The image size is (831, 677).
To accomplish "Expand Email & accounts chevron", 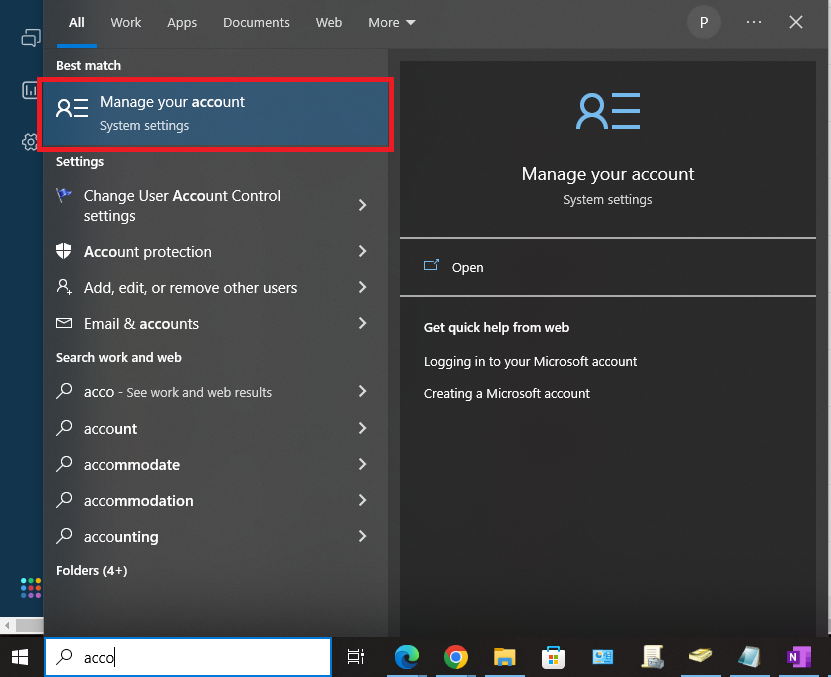I will [363, 323].
